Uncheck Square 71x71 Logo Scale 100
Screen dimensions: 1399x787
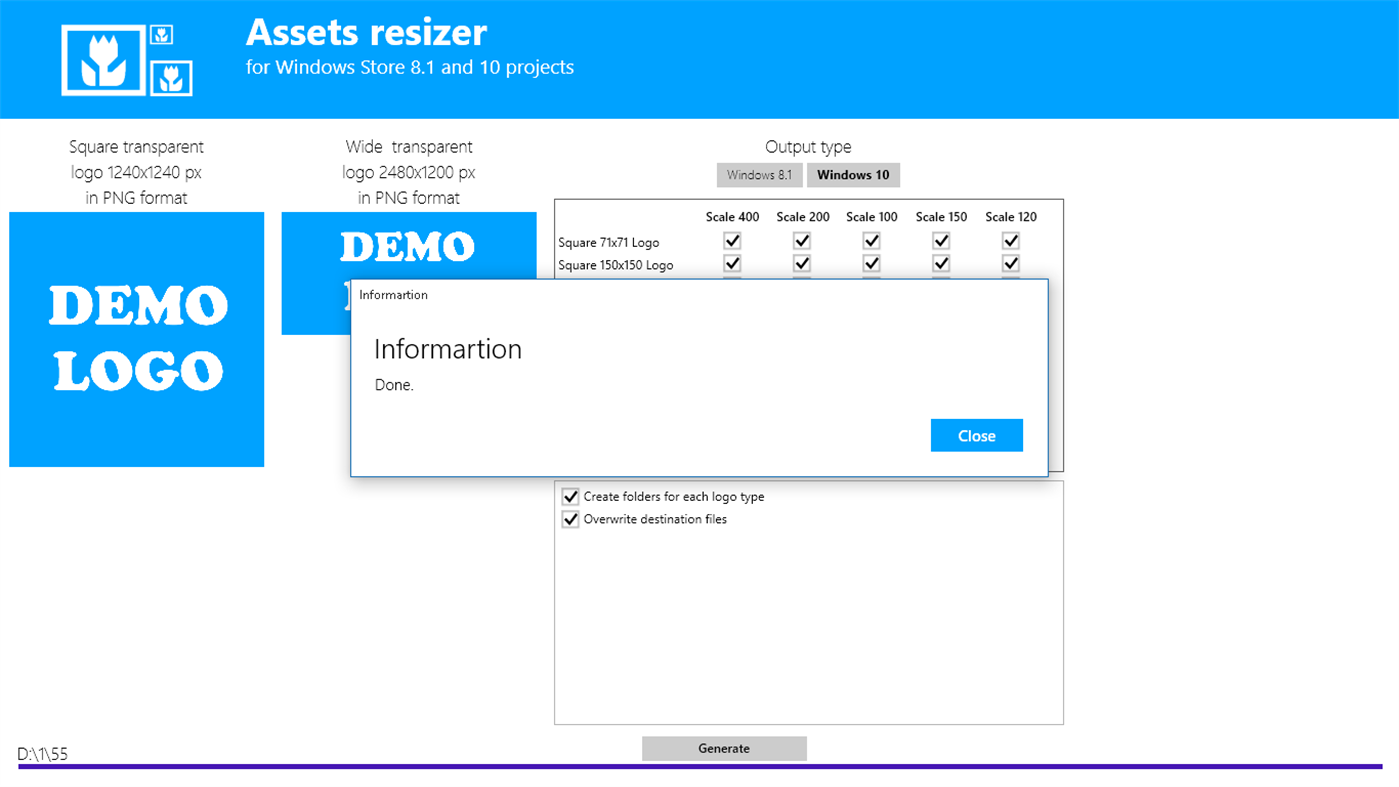coord(871,241)
